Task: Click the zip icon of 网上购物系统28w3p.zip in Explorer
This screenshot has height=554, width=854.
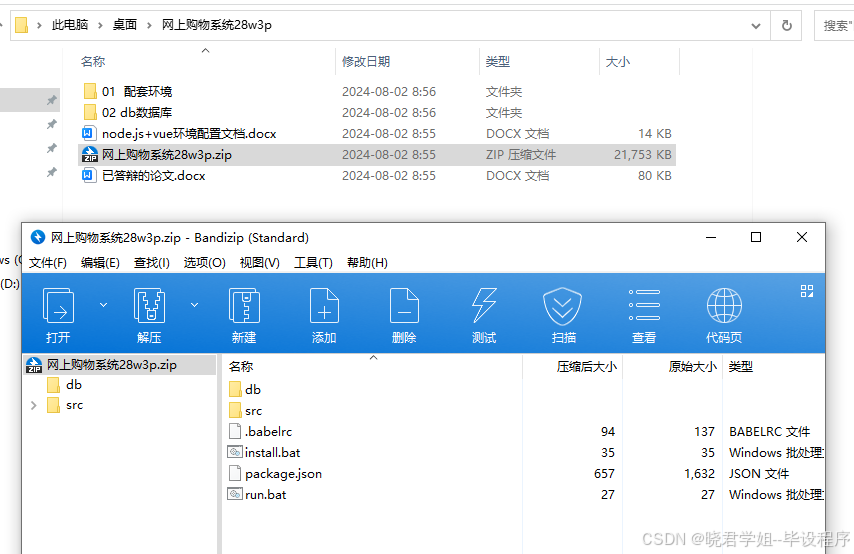Action: coord(90,155)
